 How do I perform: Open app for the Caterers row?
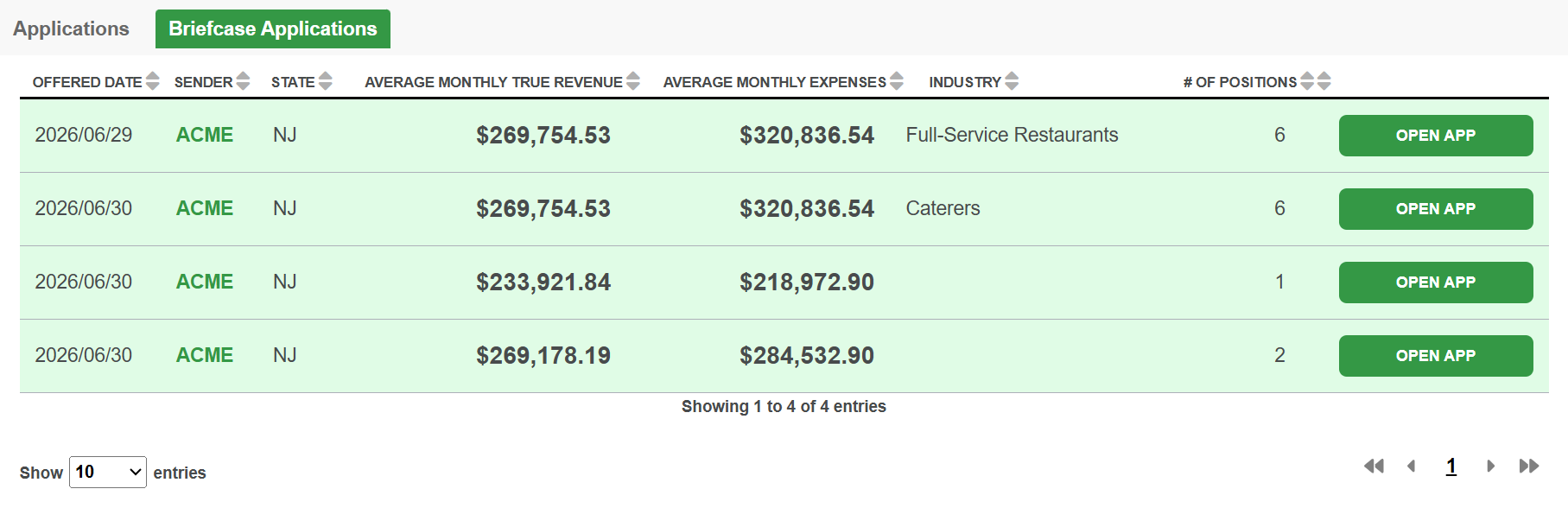[1436, 209]
